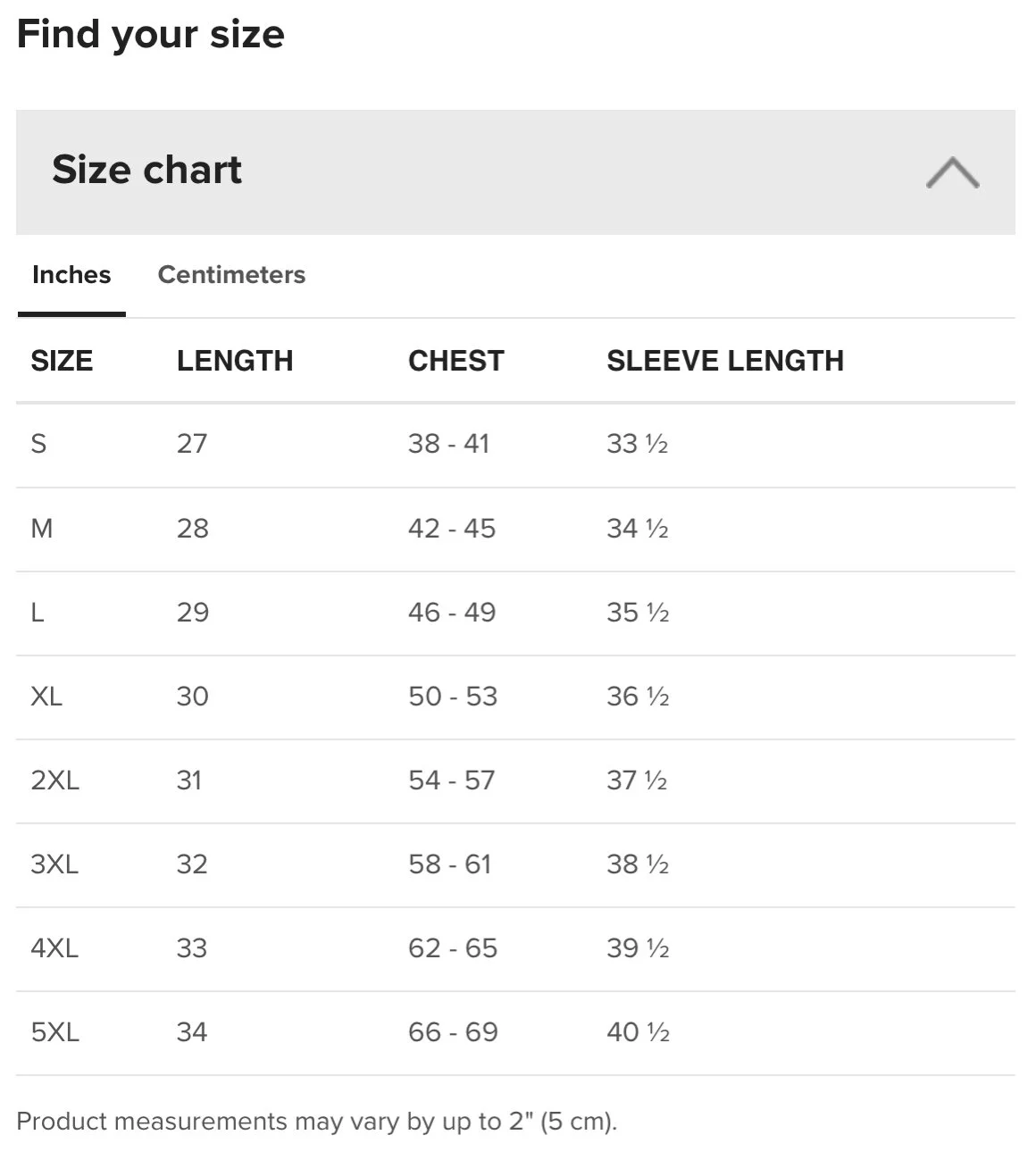Select the S size row
Viewport: 1036px width, 1160px height.
(515, 444)
